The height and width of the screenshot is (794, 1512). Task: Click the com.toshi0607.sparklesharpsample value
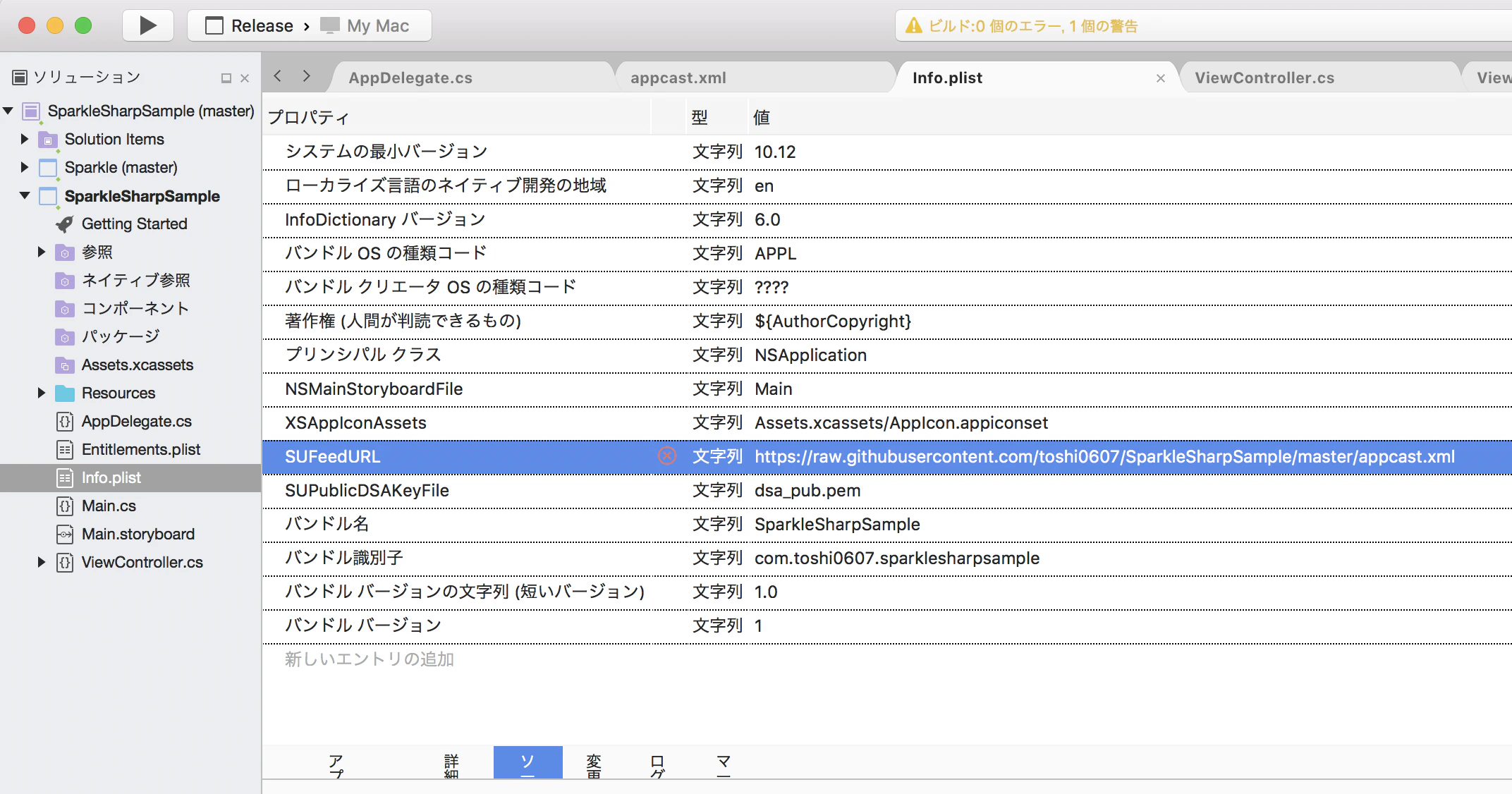click(x=897, y=558)
